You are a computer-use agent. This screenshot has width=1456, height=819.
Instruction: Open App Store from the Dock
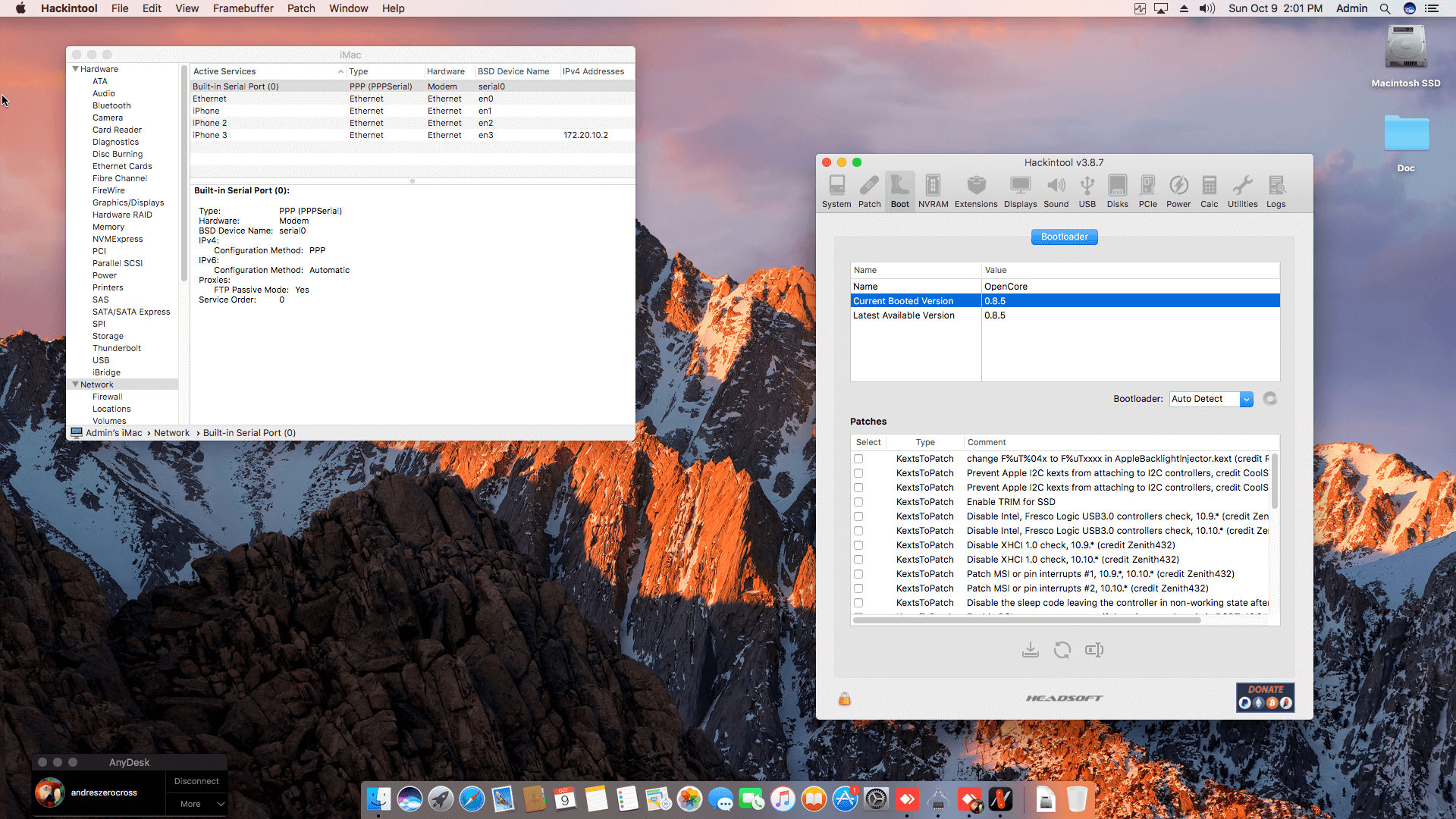845,799
